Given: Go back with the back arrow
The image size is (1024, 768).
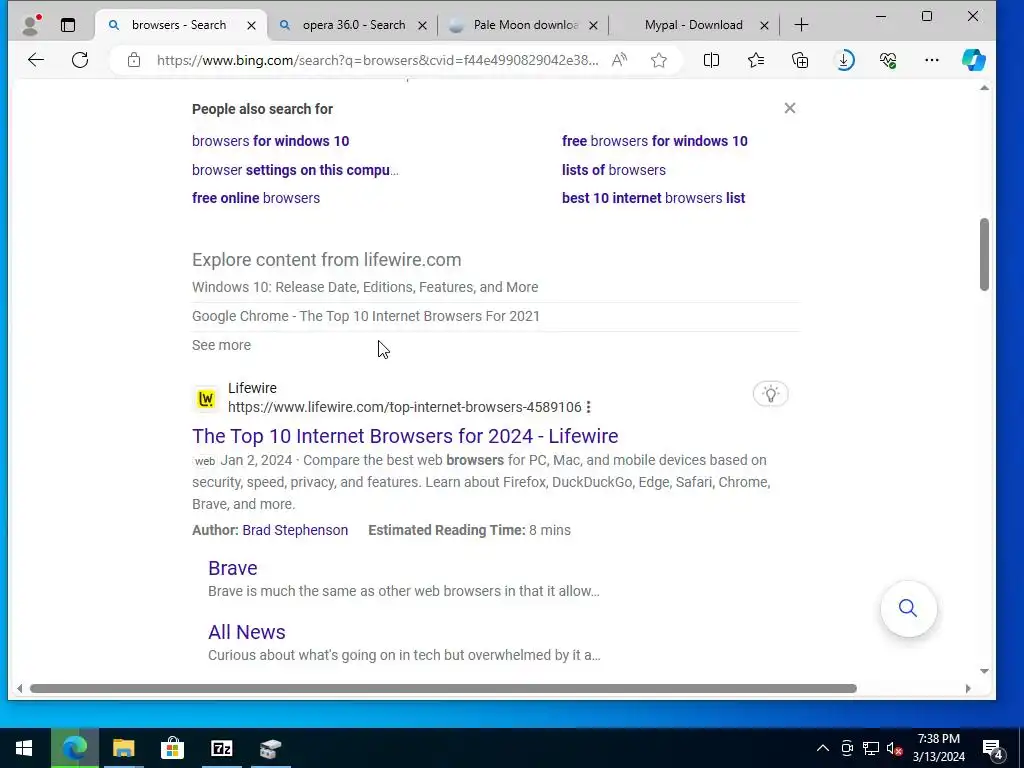Looking at the screenshot, I should 36,60.
